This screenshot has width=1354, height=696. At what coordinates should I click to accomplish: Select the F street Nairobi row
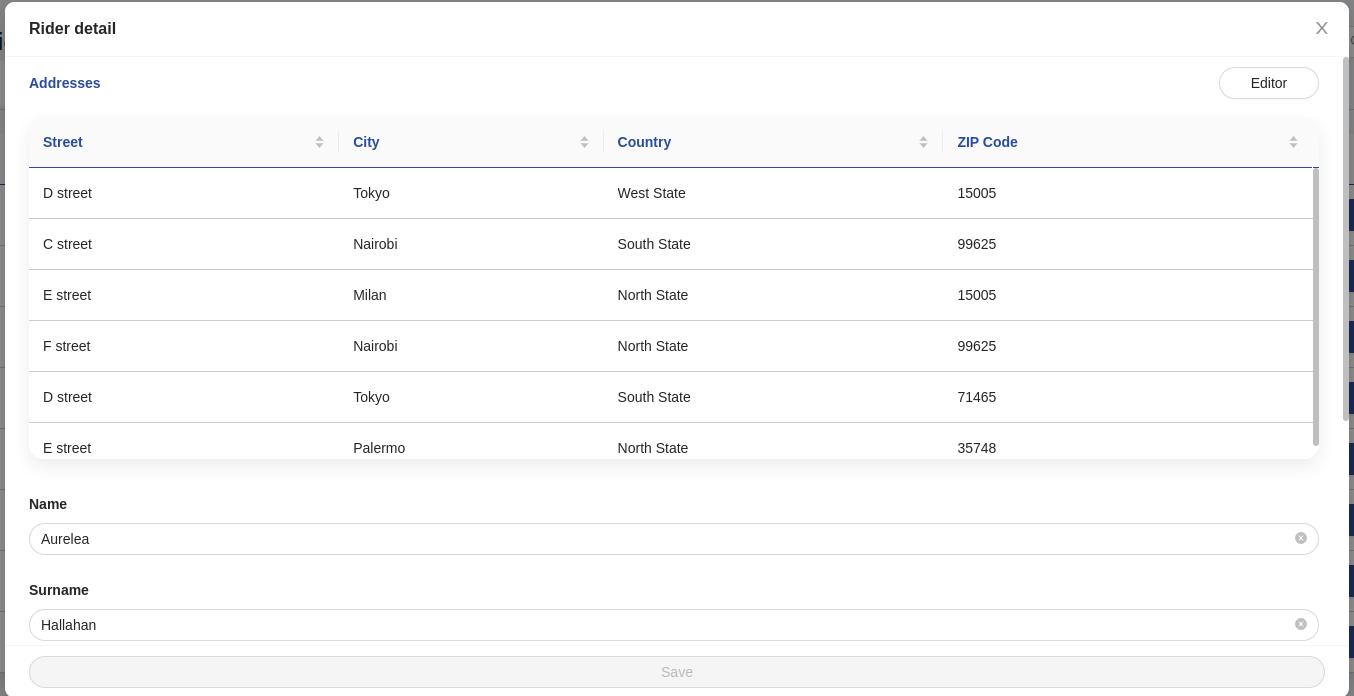[x=670, y=346]
